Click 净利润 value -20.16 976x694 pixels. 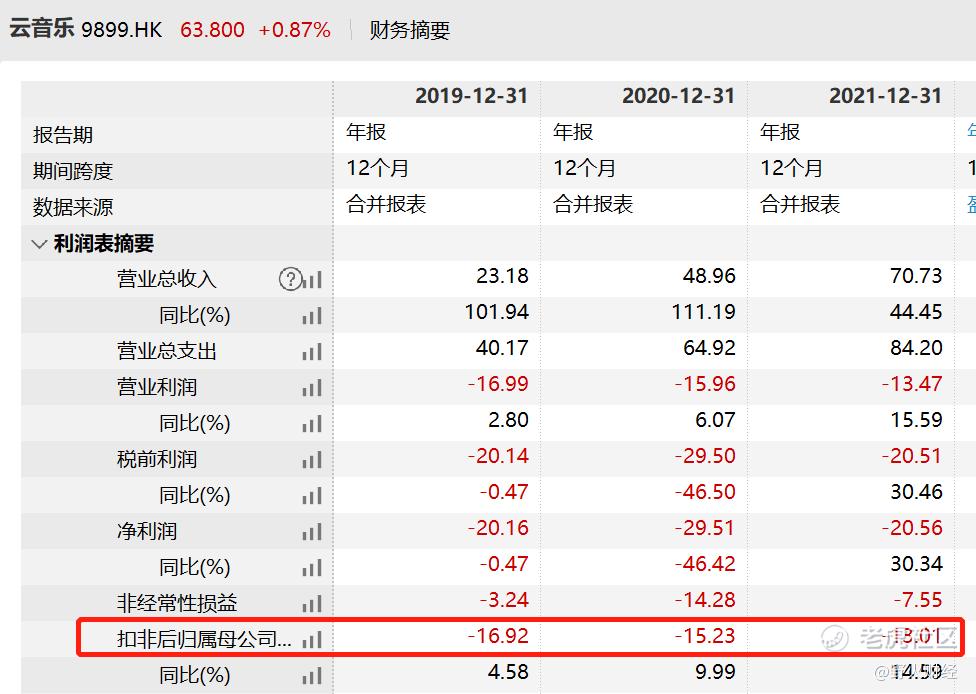tap(498, 528)
